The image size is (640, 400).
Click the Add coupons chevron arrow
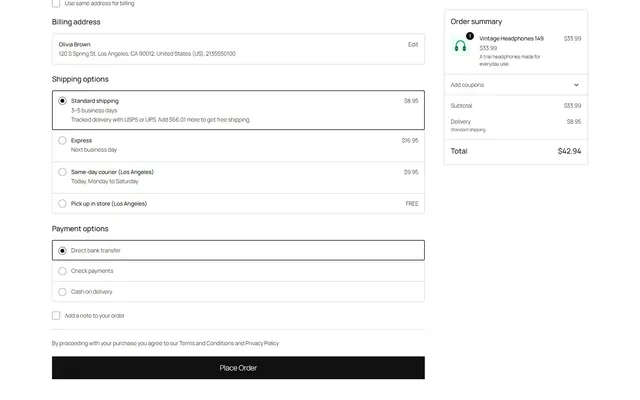pos(576,85)
